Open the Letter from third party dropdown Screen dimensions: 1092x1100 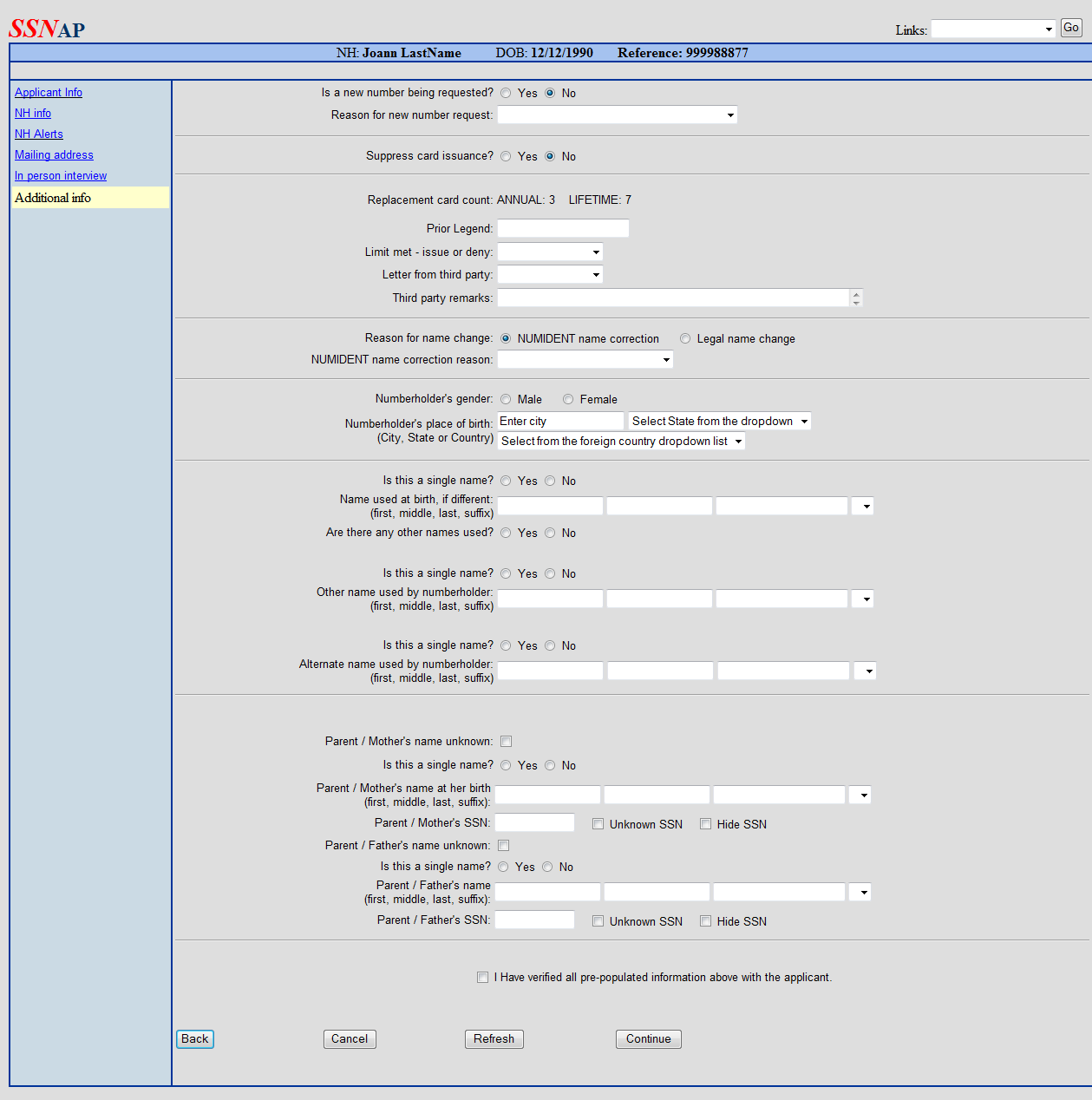(550, 274)
